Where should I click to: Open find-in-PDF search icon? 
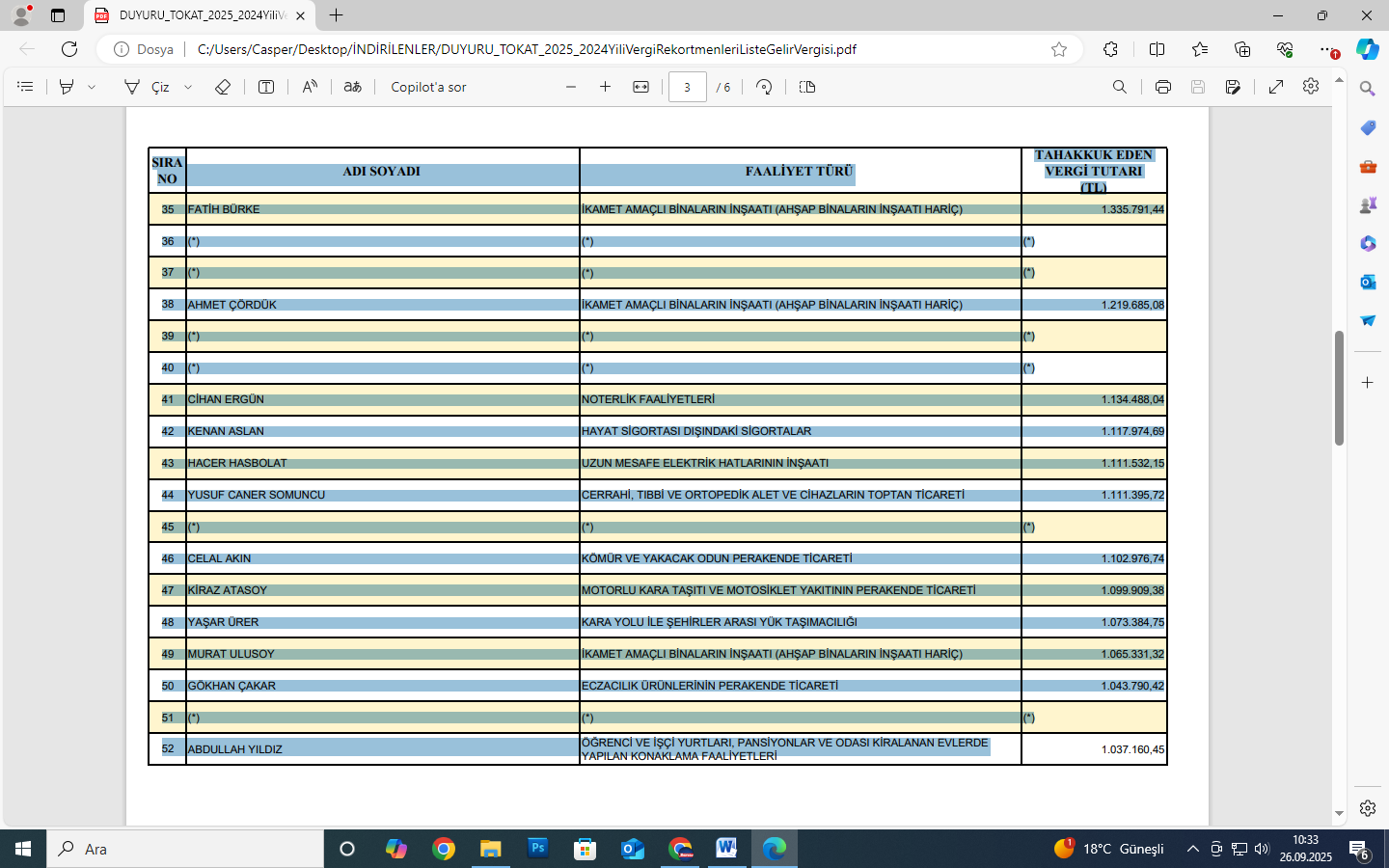(x=1119, y=87)
